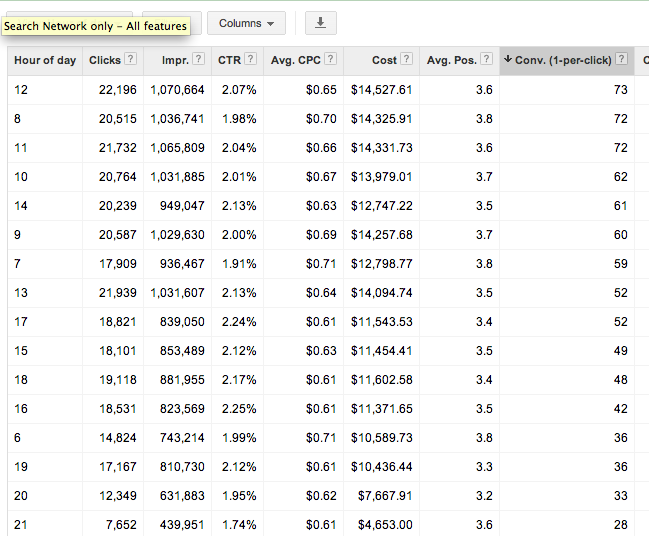Open help icon next to Avg. Pos.
The height and width of the screenshot is (536, 649).
coord(487,59)
